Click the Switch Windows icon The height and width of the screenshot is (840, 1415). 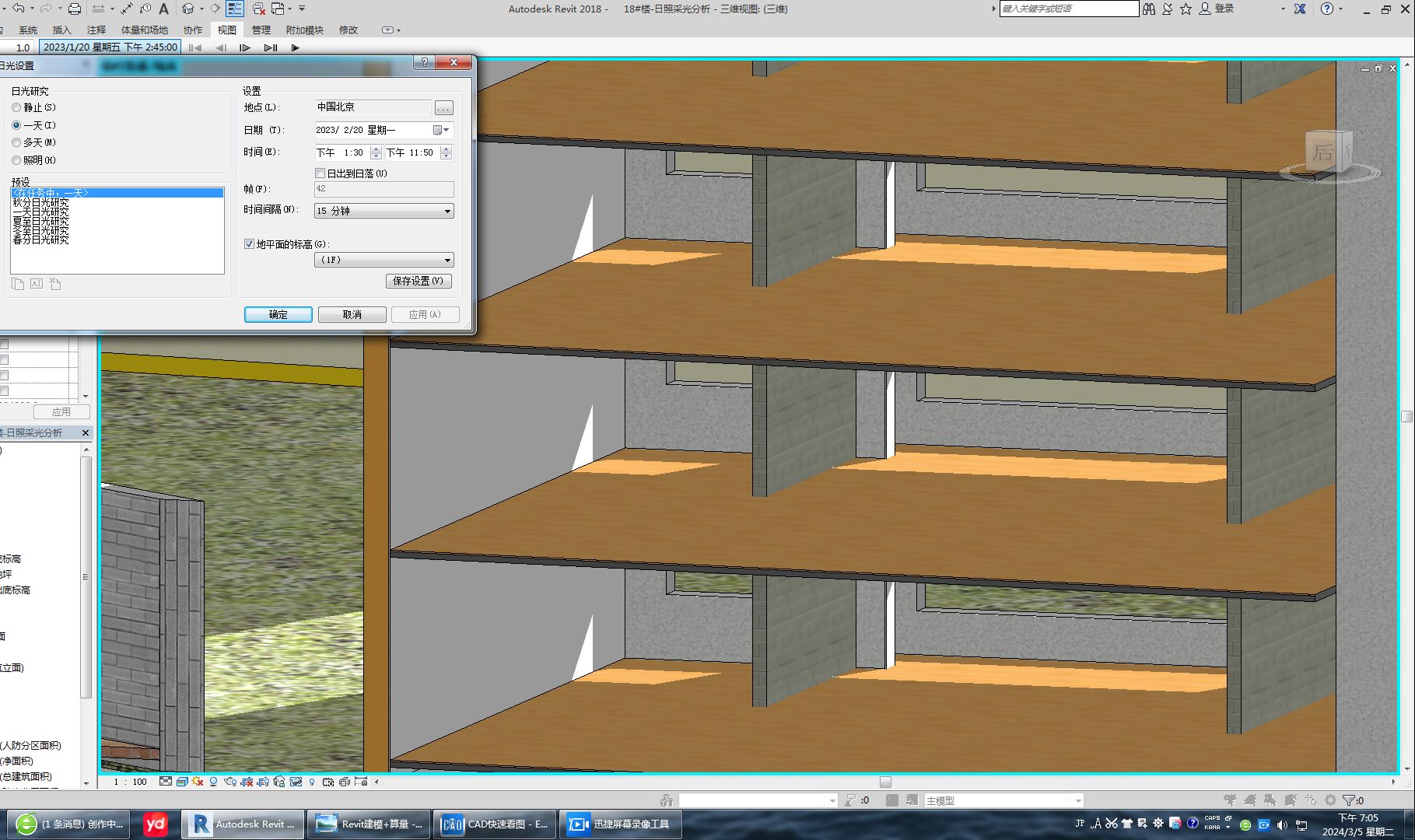[278, 9]
